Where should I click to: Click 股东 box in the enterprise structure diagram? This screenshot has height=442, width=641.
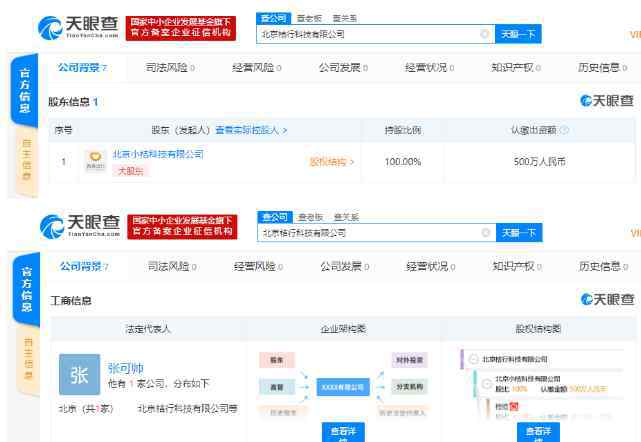[277, 360]
